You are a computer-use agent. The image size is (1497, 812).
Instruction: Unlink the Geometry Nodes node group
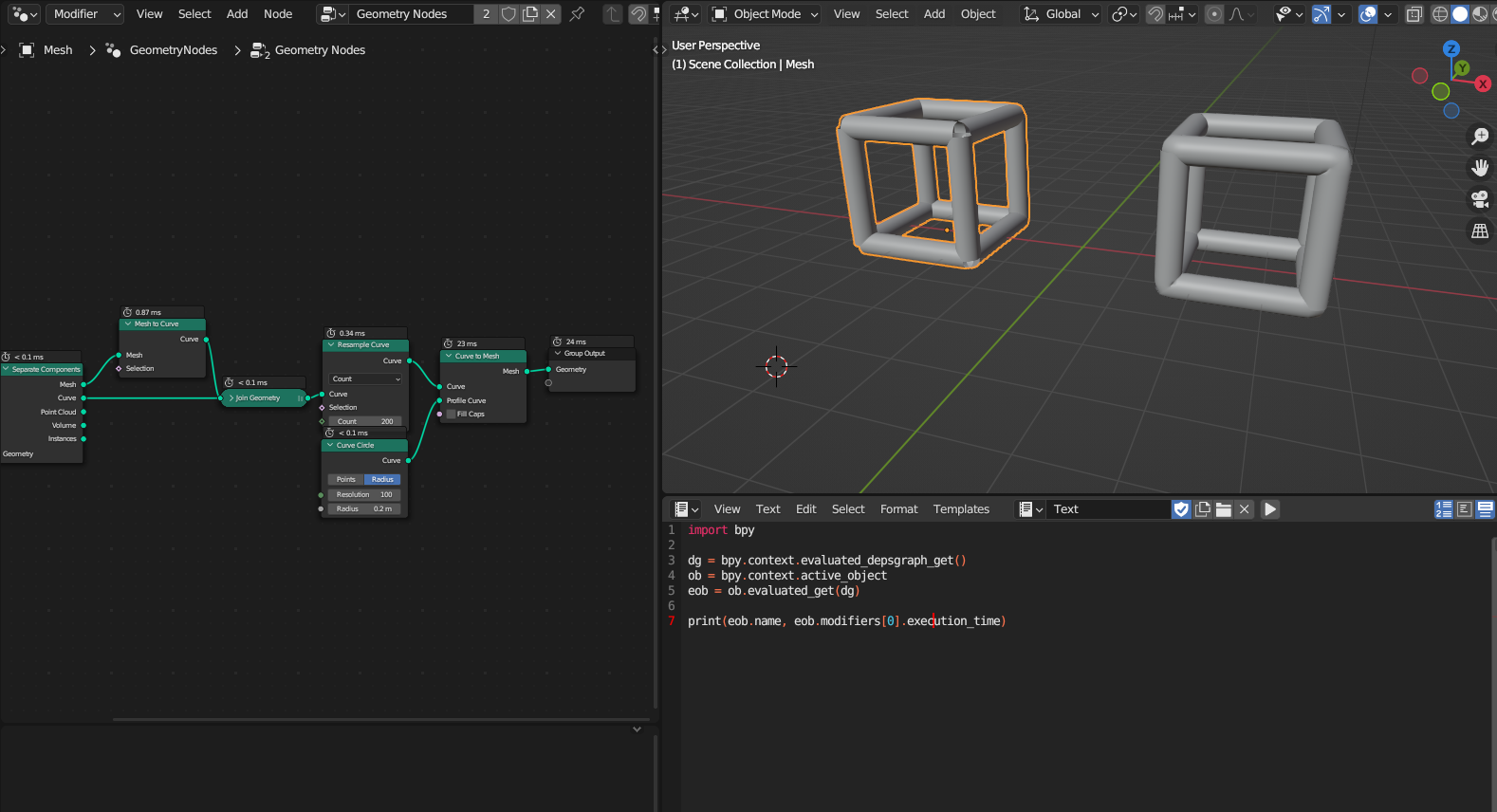coord(551,14)
